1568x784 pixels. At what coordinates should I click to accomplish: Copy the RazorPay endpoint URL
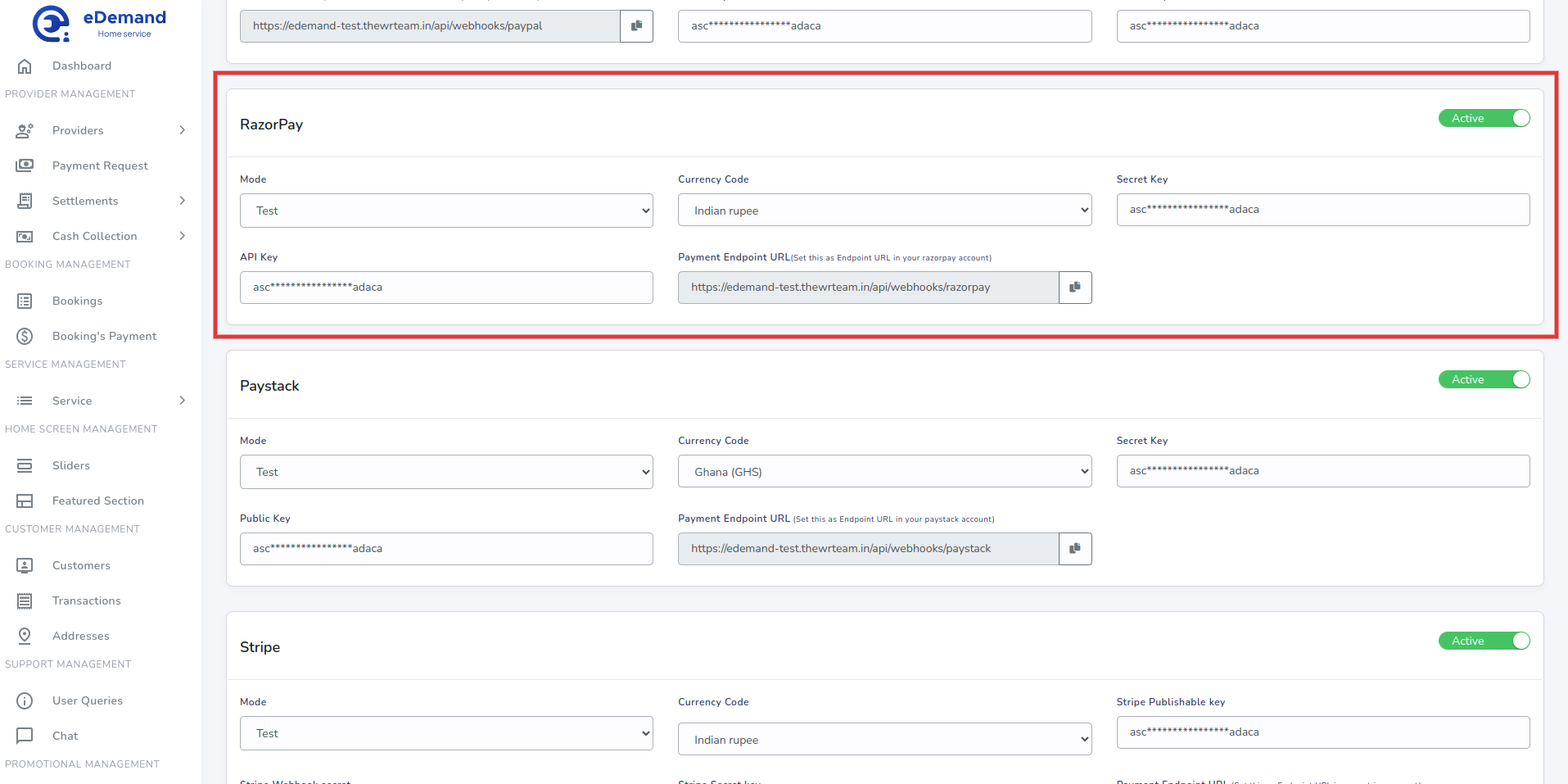[1075, 288]
